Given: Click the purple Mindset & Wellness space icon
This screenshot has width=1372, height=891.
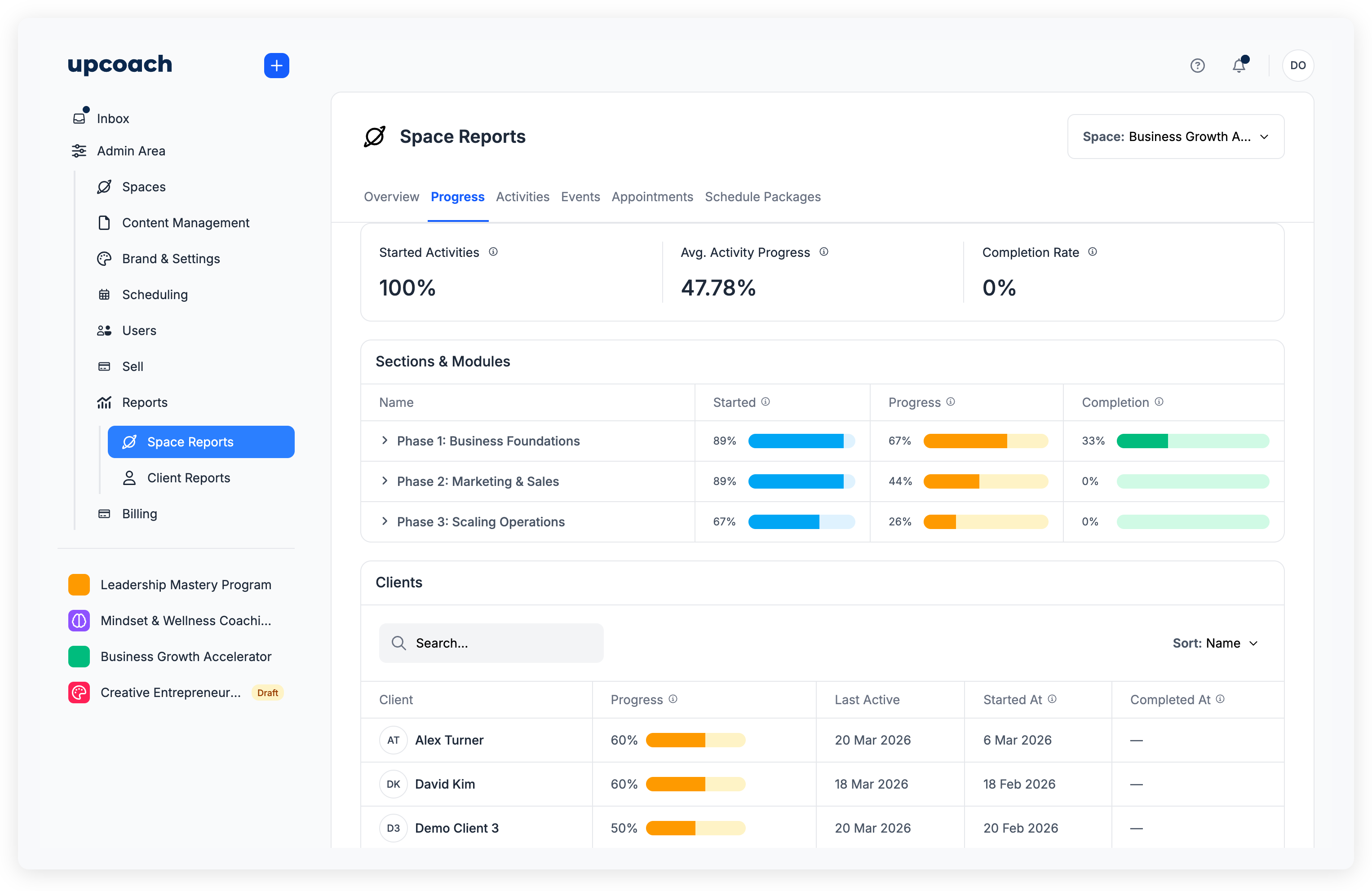Looking at the screenshot, I should pyautogui.click(x=79, y=621).
